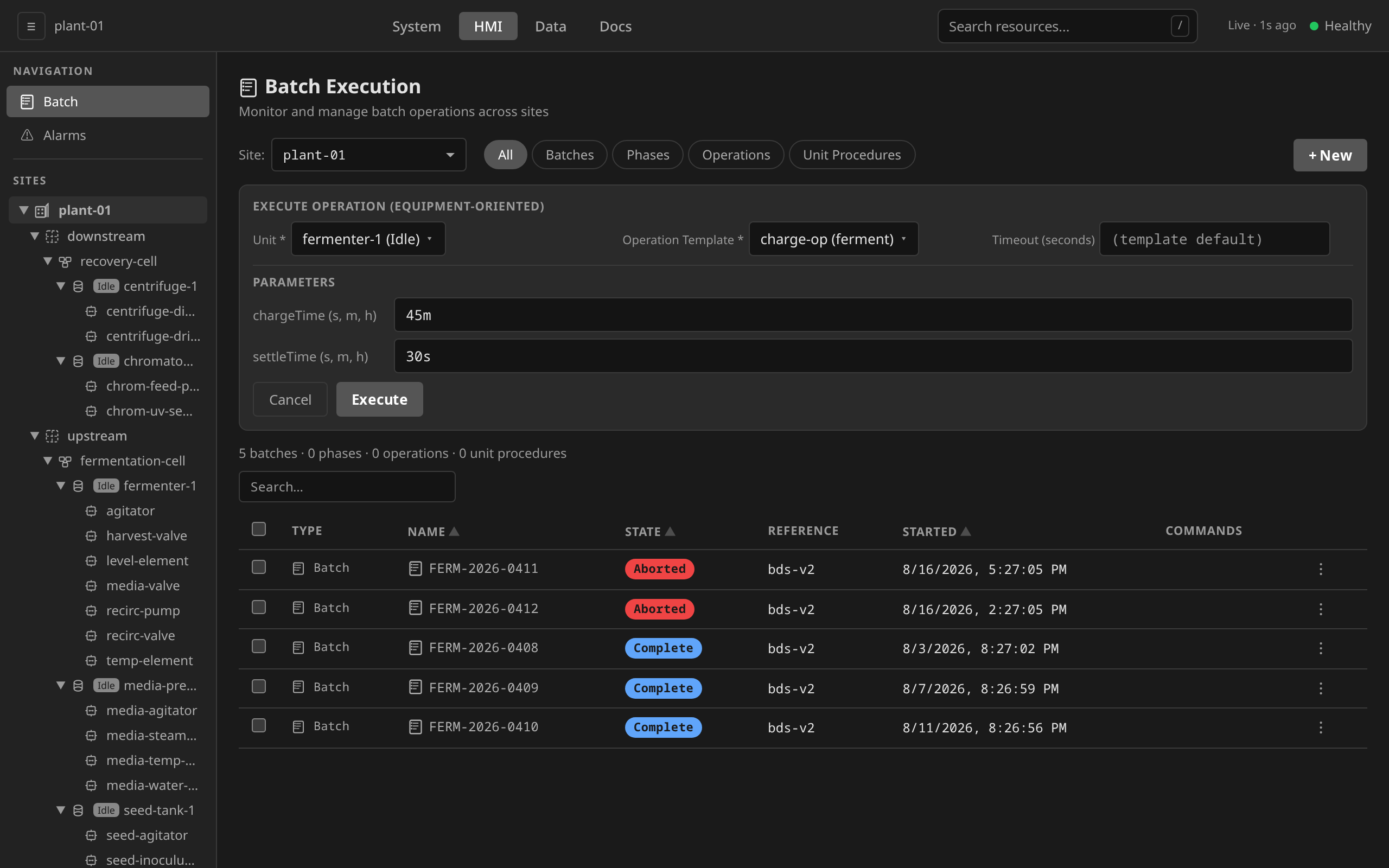This screenshot has width=1389, height=868.
Task: Click the harvest-valve equipment icon
Action: tap(91, 535)
